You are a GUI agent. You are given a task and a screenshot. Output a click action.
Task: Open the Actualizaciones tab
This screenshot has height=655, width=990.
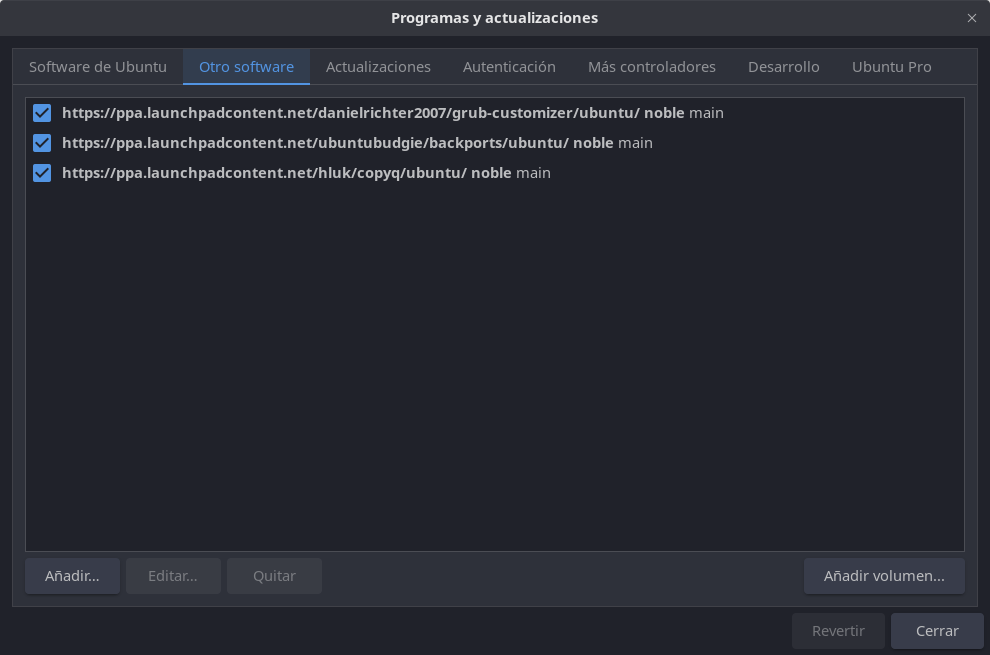coord(378,67)
